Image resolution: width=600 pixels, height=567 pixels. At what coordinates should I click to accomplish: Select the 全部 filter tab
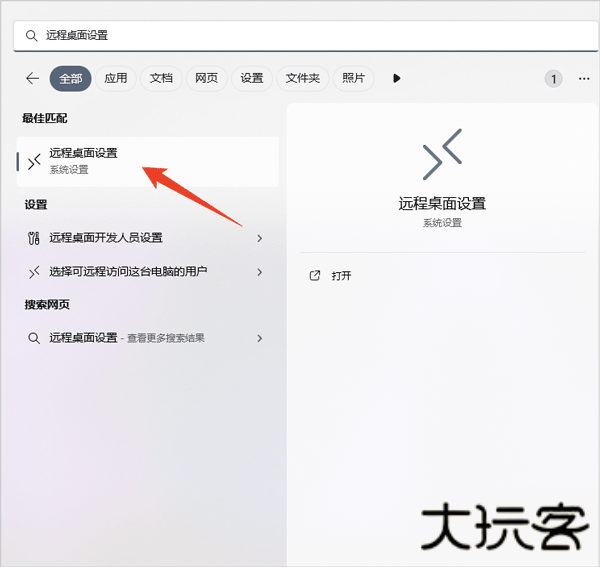tap(70, 78)
